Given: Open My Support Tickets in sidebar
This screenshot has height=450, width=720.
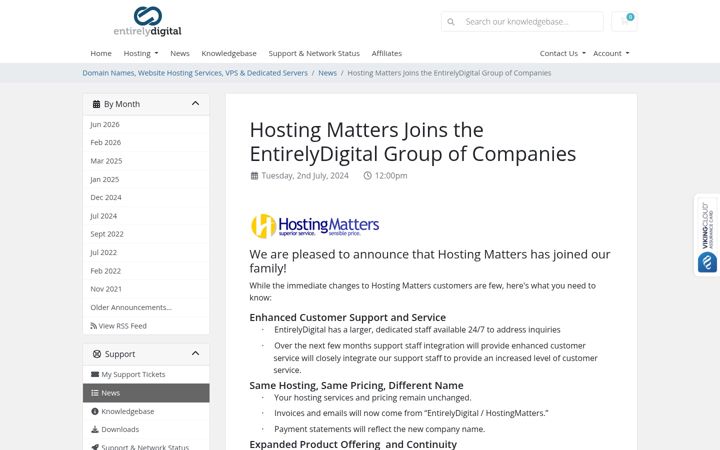Looking at the screenshot, I should (146, 375).
